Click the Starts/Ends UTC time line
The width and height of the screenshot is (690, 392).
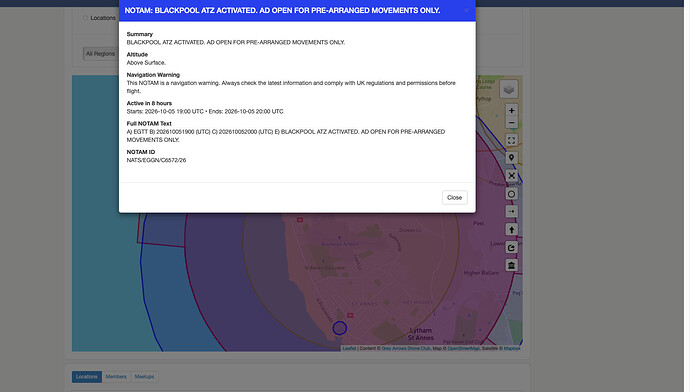pos(205,111)
